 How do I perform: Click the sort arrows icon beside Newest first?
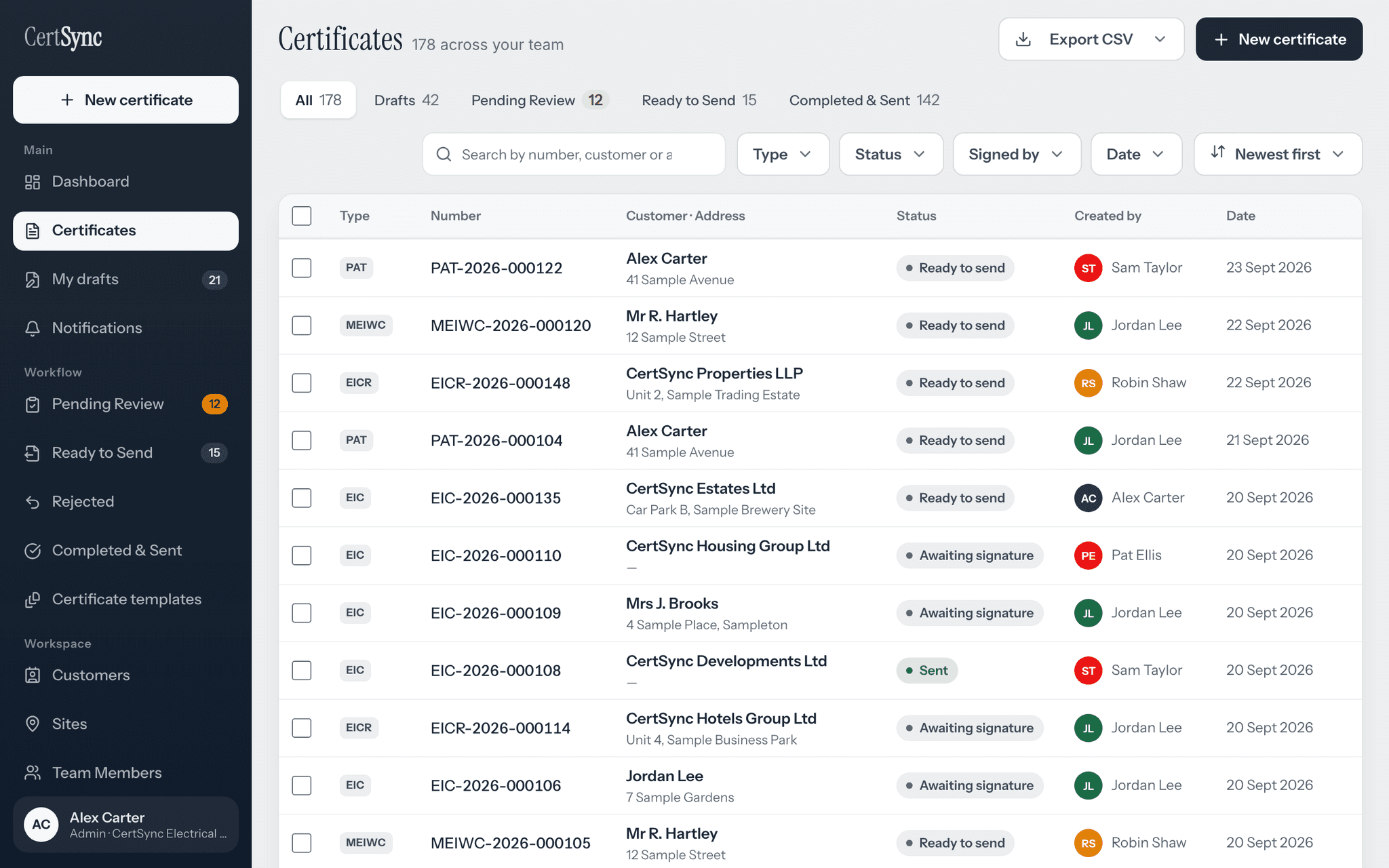click(x=1218, y=153)
